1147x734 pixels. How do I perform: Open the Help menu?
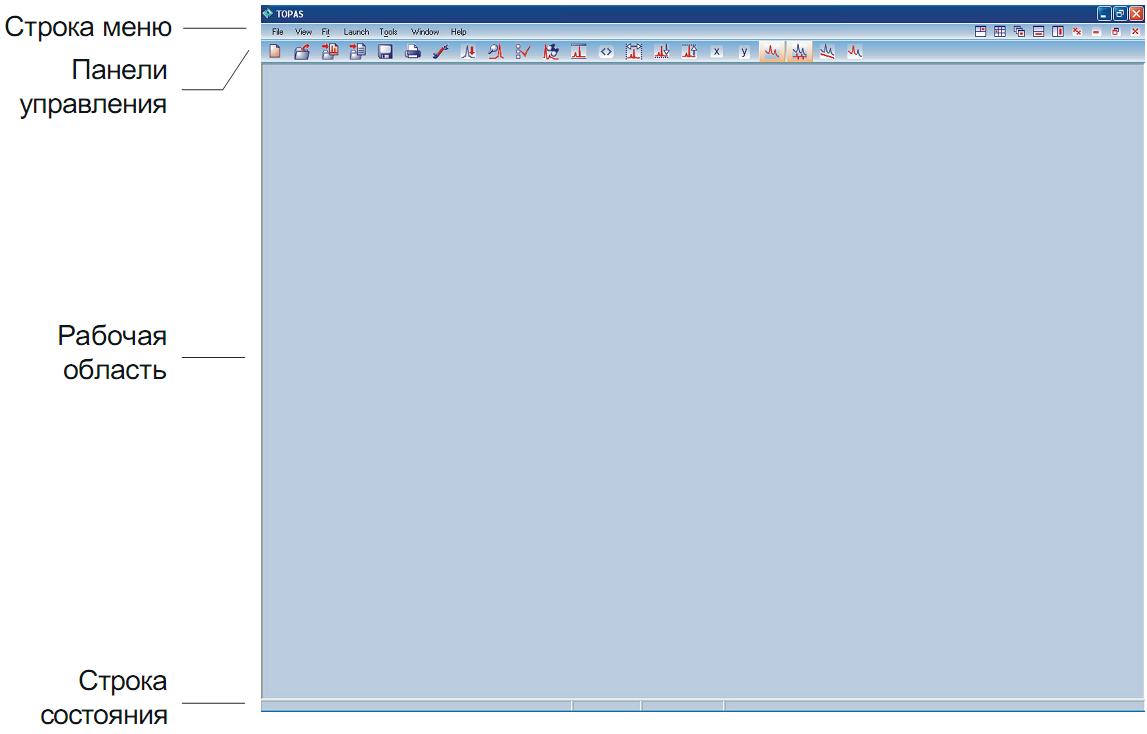click(458, 32)
